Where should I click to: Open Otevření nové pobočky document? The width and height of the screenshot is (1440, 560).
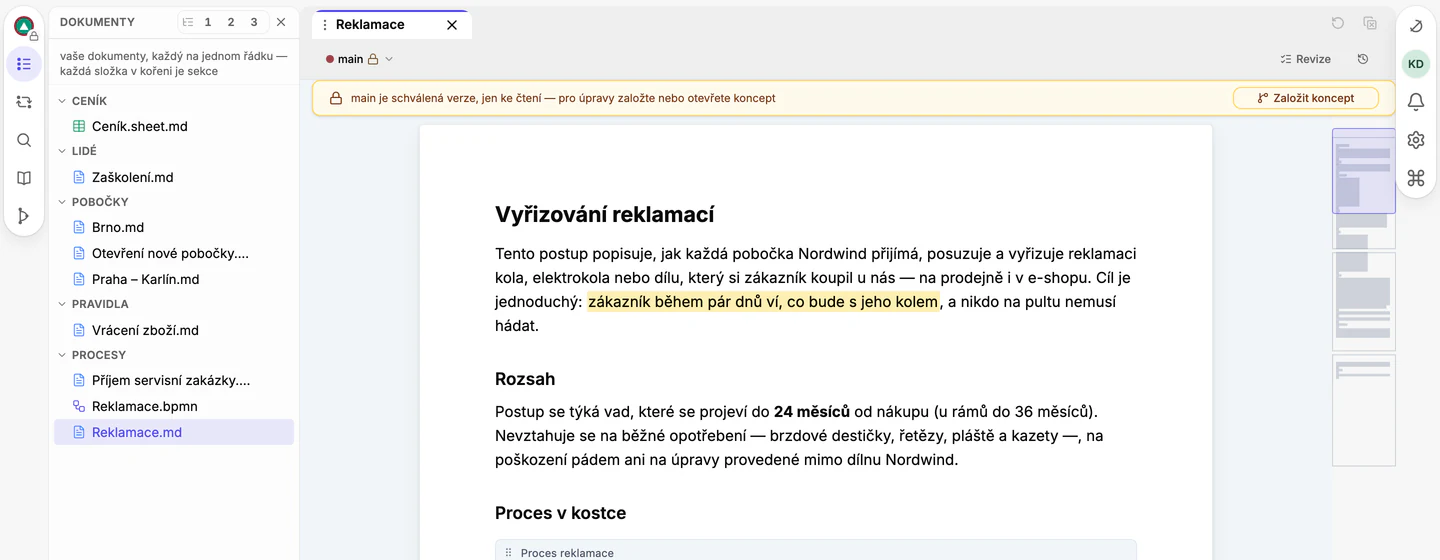(174, 253)
